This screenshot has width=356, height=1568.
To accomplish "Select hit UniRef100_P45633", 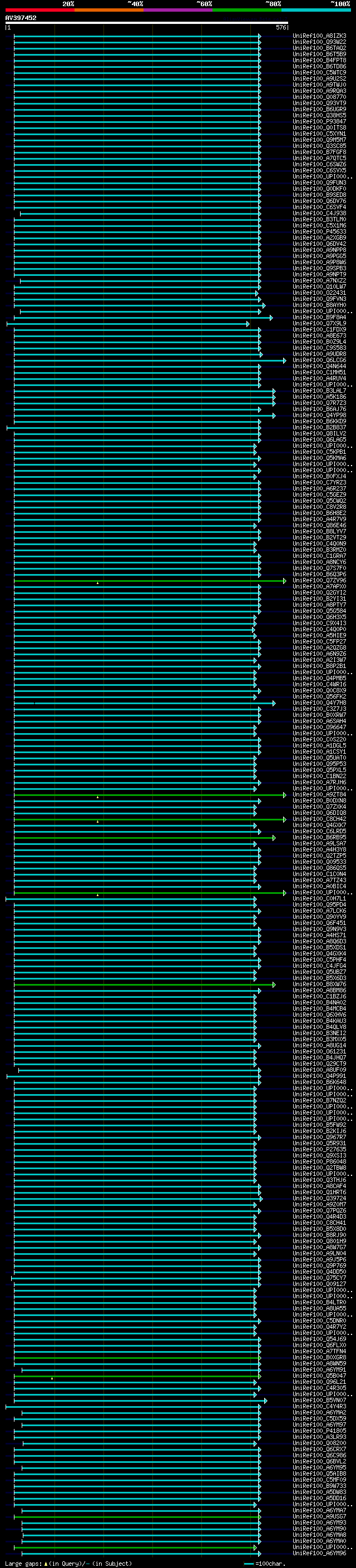I will (x=319, y=231).
